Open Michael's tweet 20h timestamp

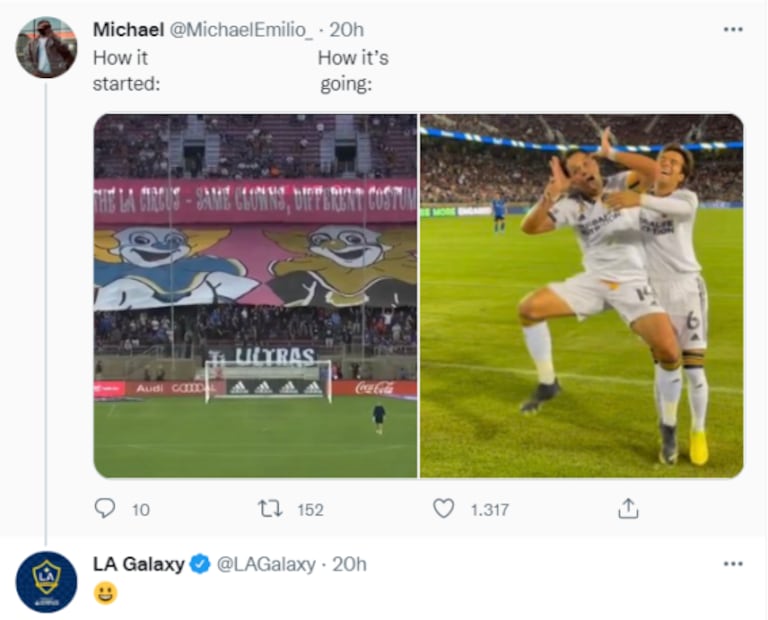point(347,30)
